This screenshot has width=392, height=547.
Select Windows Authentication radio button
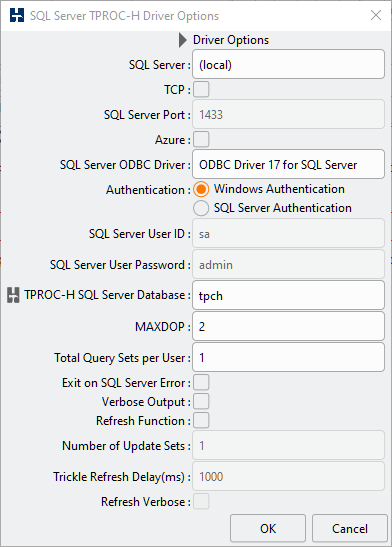tap(201, 189)
